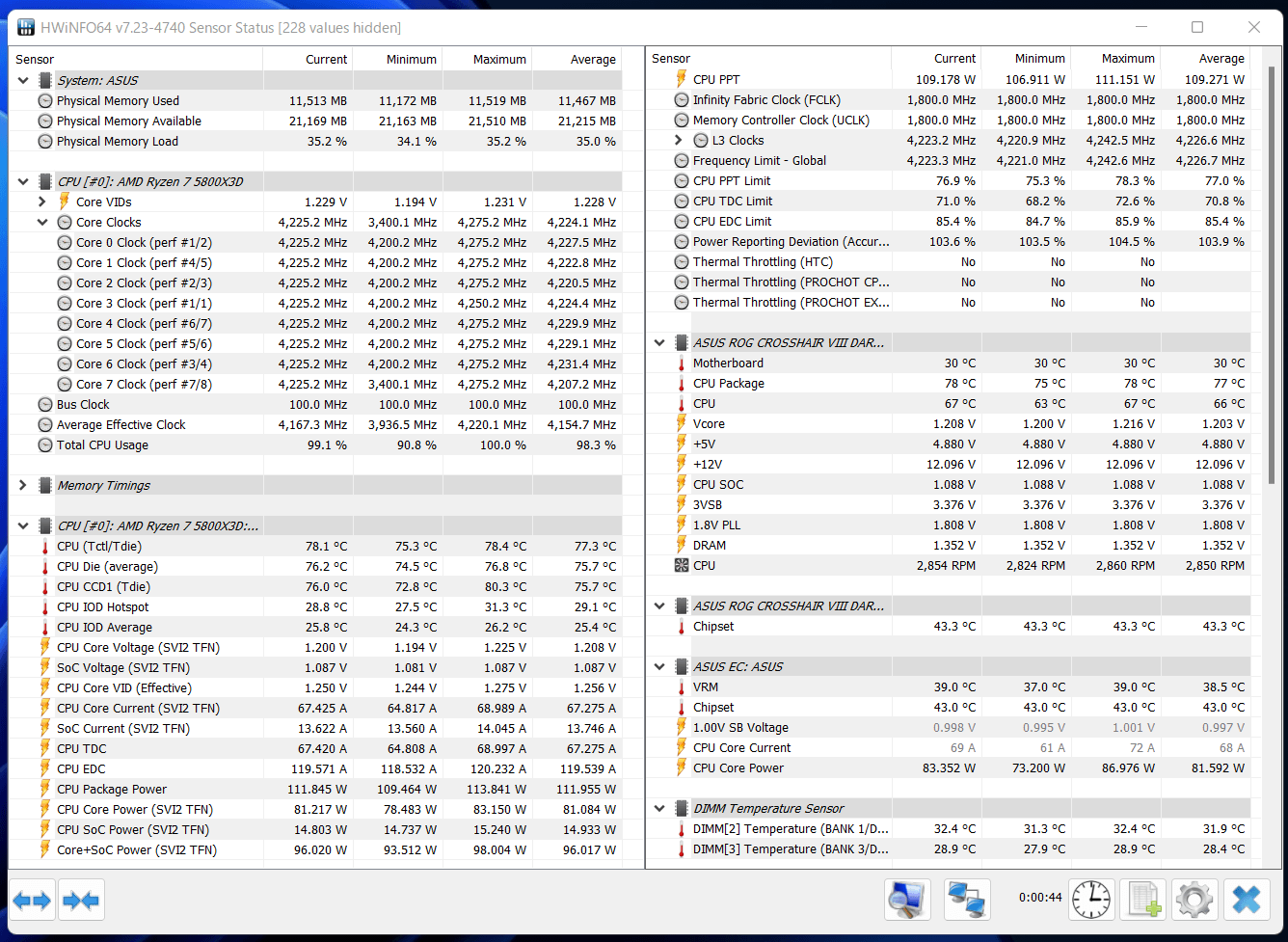Select the +12V voltage row
Image resolution: width=1288 pixels, height=942 pixels.
coord(949,465)
